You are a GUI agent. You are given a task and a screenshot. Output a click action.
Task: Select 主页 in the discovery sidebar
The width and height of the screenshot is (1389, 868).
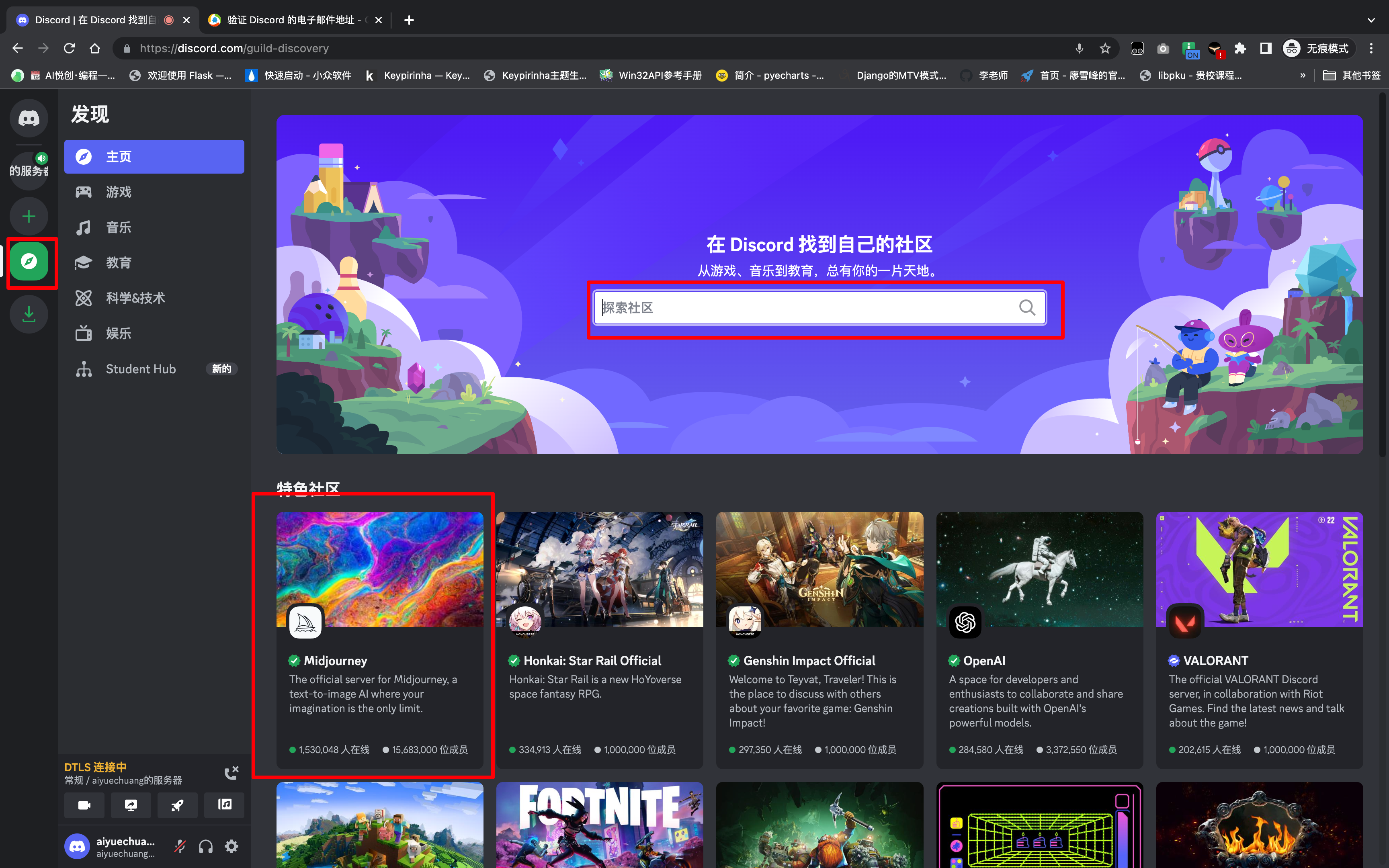[154, 157]
